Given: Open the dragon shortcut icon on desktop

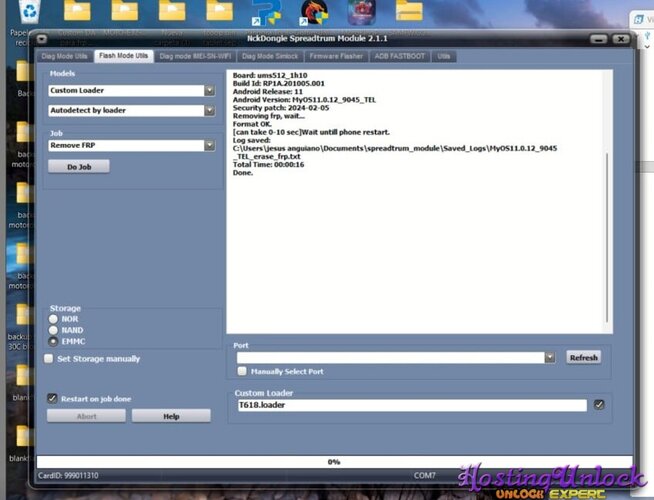Looking at the screenshot, I should tap(314, 12).
